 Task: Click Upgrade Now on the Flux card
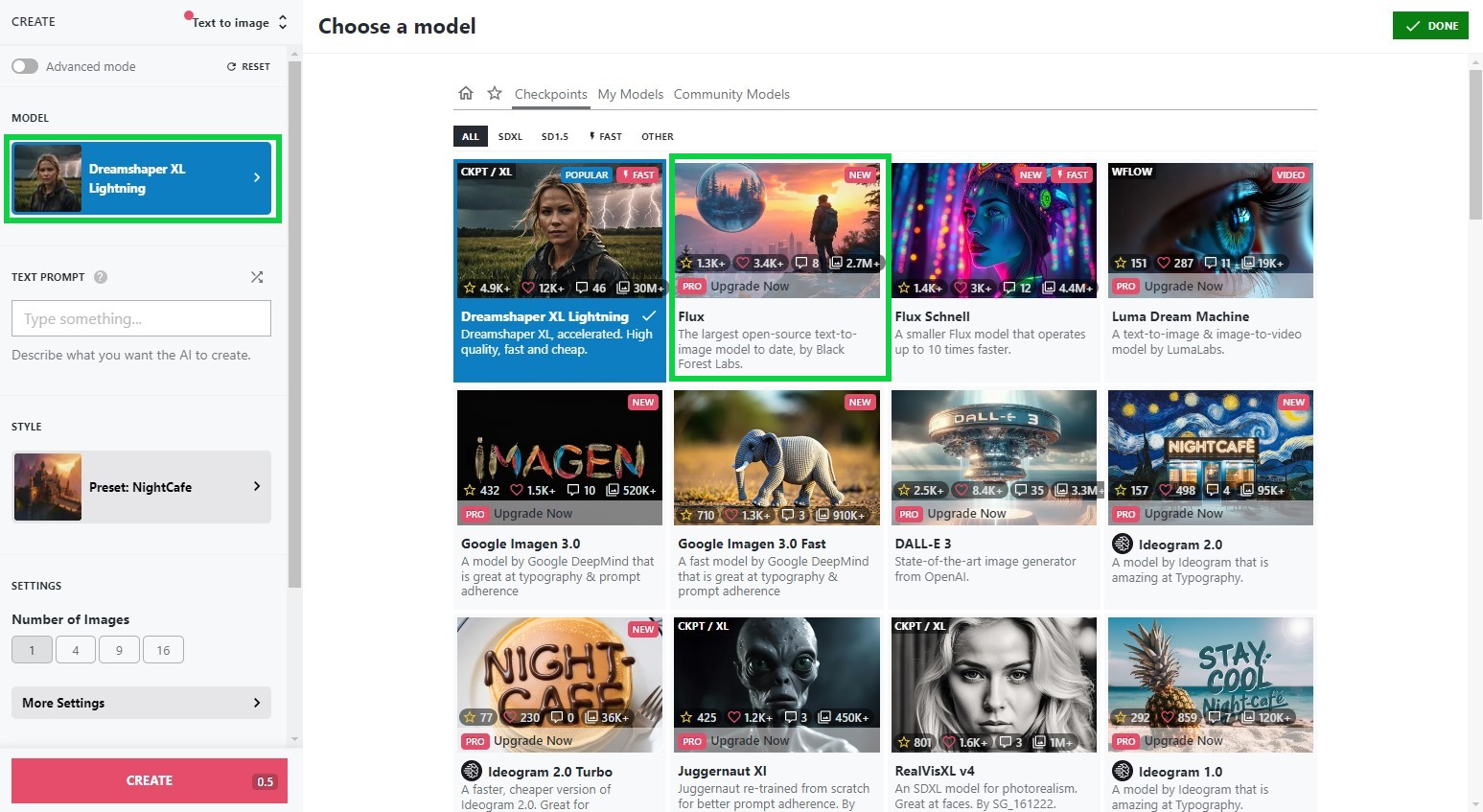[x=750, y=287]
